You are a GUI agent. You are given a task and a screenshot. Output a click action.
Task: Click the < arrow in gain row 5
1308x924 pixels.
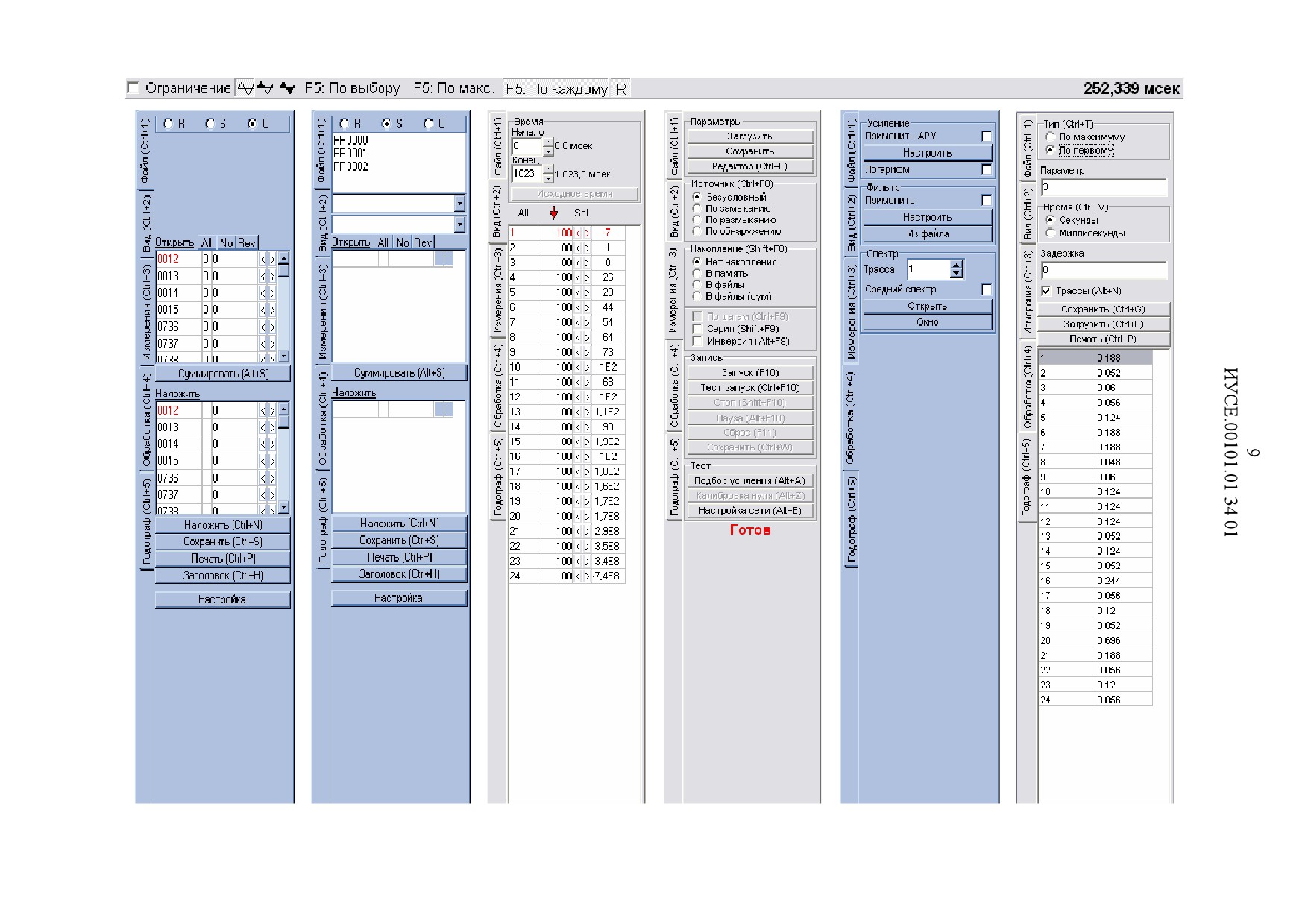click(x=578, y=292)
